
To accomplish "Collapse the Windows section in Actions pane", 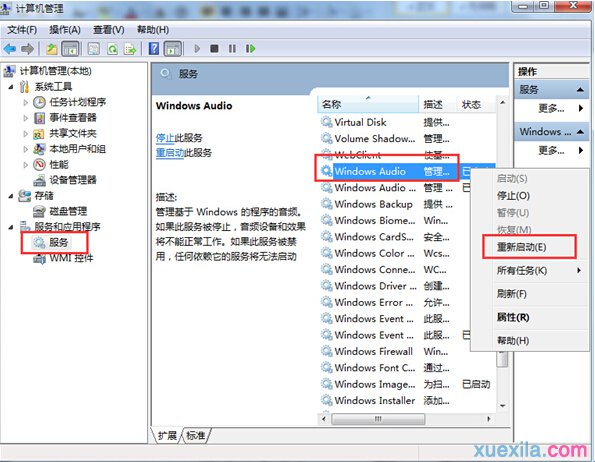I will click(x=580, y=132).
